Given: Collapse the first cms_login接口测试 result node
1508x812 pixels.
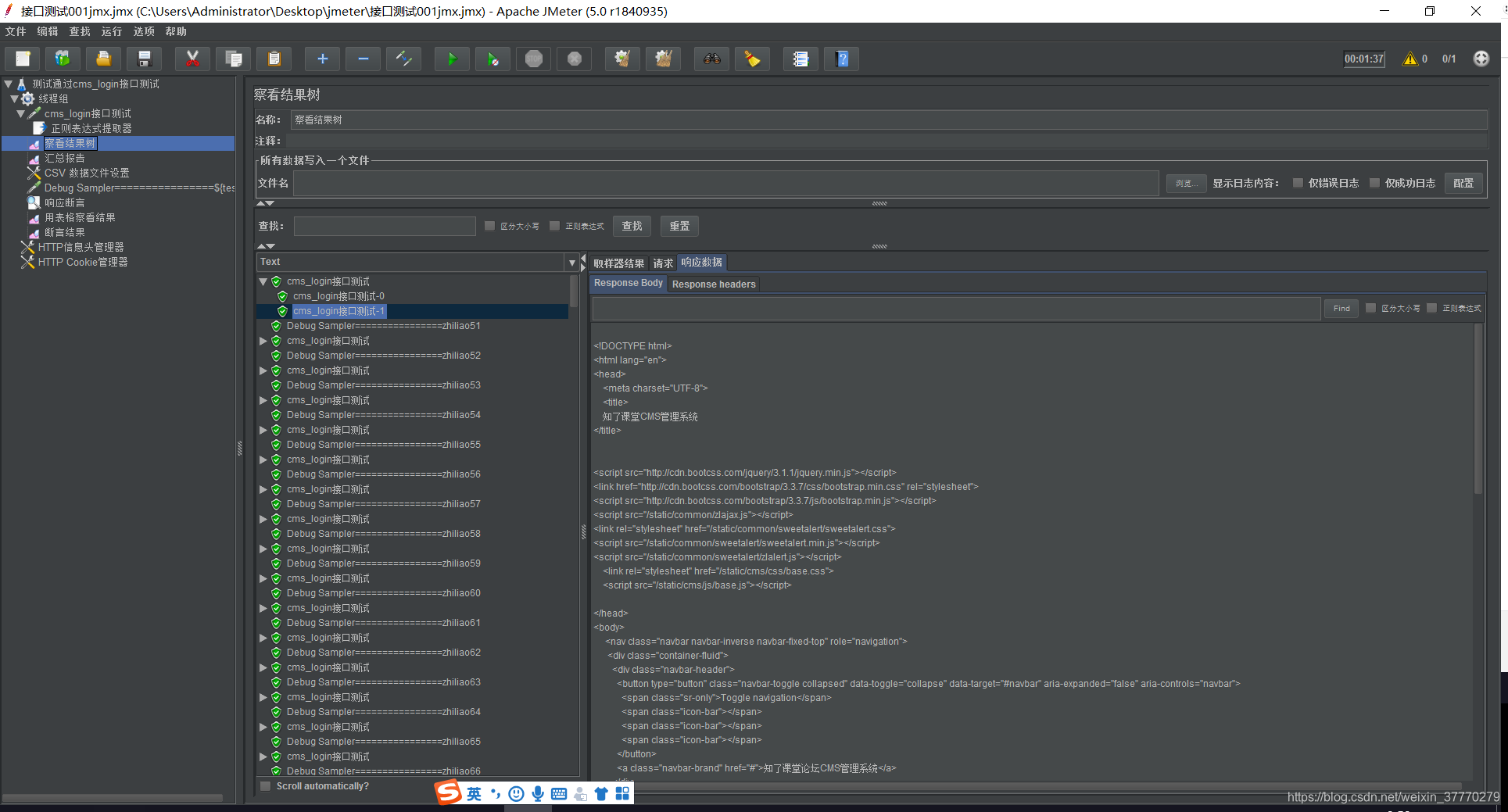Looking at the screenshot, I should click(263, 281).
